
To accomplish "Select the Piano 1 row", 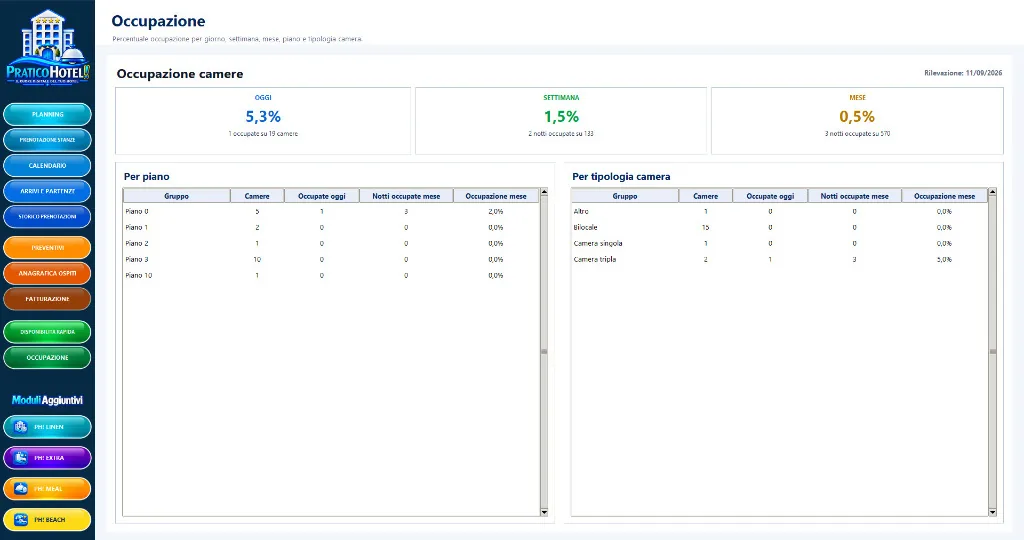I will pyautogui.click(x=331, y=227).
